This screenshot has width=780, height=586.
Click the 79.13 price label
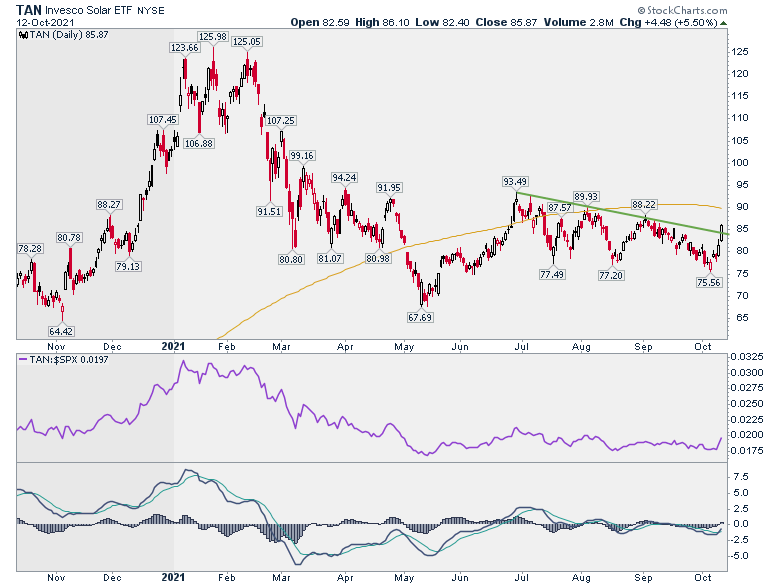tap(128, 266)
